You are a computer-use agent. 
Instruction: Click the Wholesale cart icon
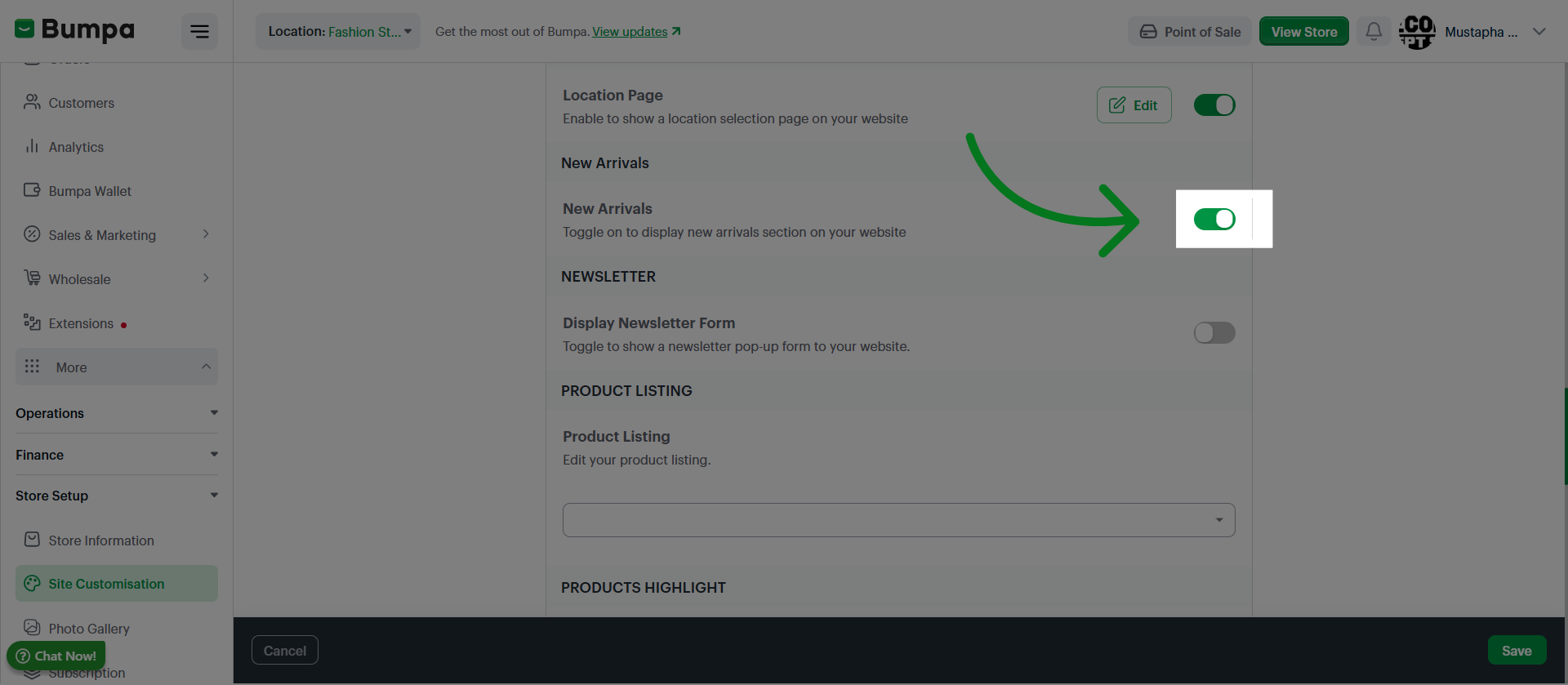[x=32, y=278]
